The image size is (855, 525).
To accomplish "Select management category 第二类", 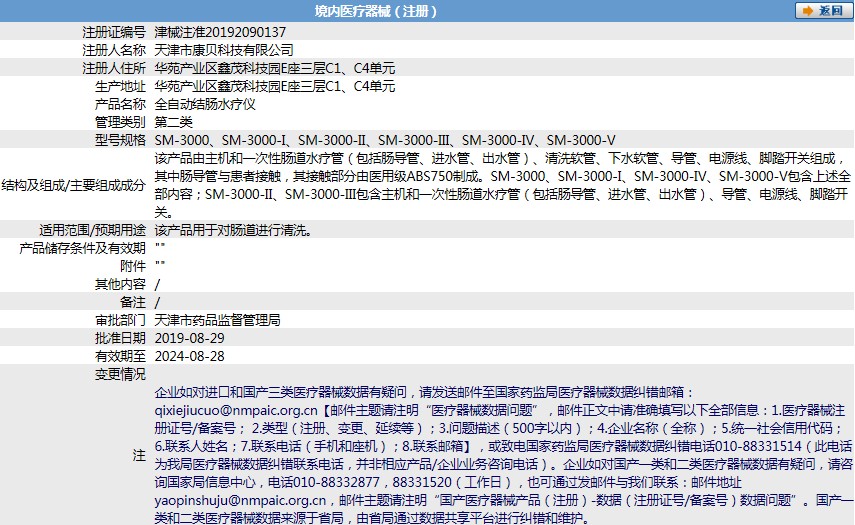I will coord(173,122).
